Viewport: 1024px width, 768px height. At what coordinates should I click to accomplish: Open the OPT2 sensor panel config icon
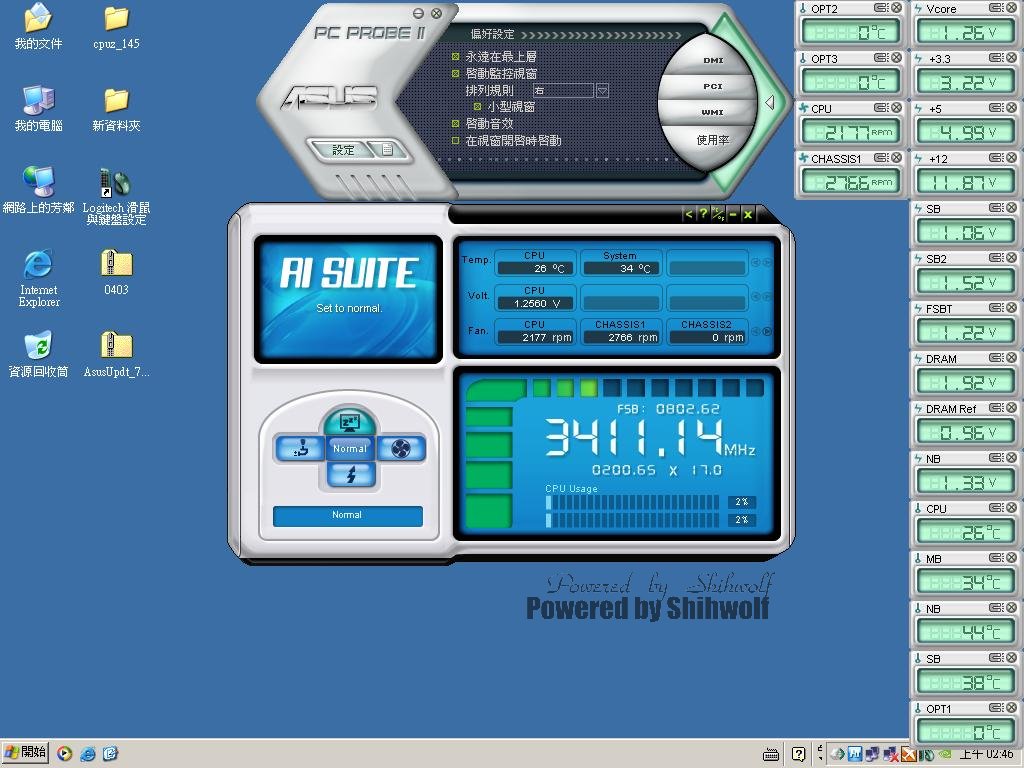(881, 8)
